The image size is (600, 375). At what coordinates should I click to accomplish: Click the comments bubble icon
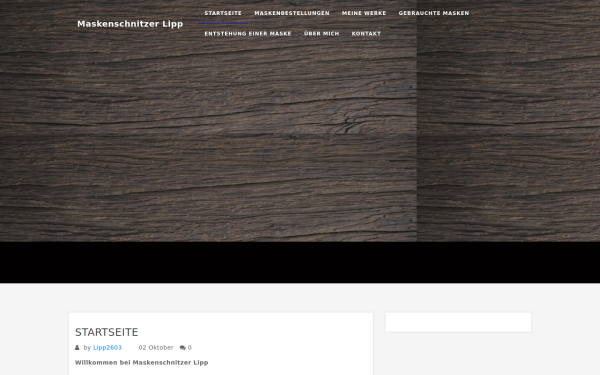click(183, 348)
